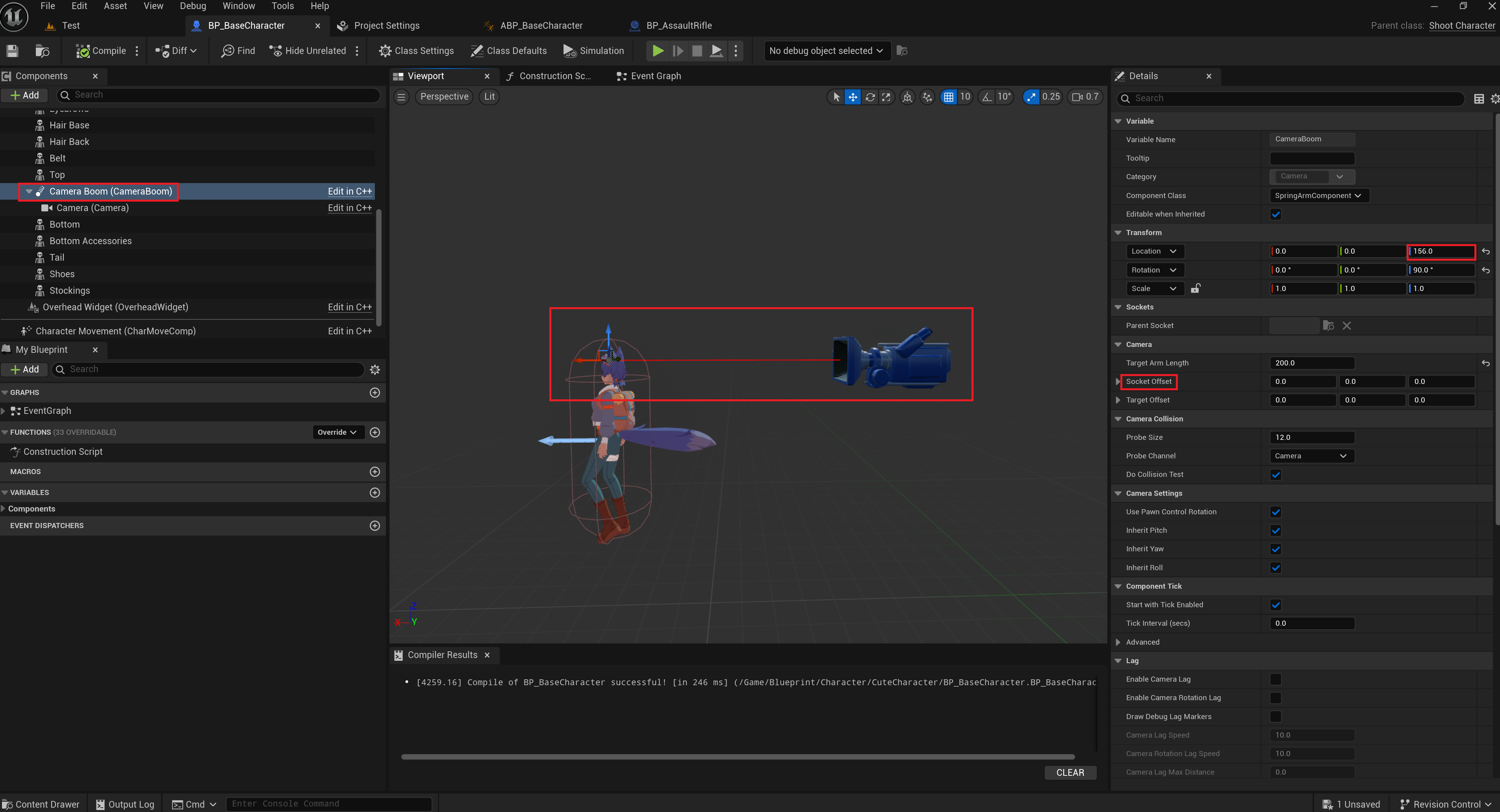Click reset arrow for Target Arm Length
1500x812 pixels.
point(1485,363)
